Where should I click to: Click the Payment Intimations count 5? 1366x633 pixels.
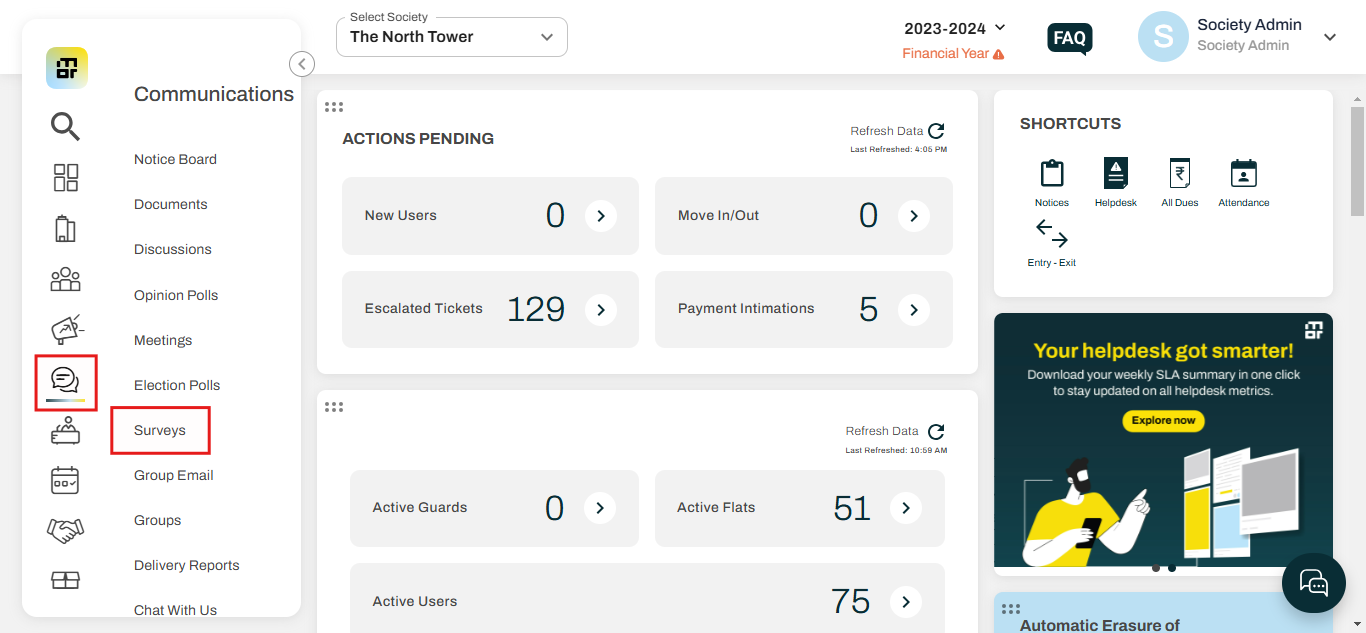(868, 310)
